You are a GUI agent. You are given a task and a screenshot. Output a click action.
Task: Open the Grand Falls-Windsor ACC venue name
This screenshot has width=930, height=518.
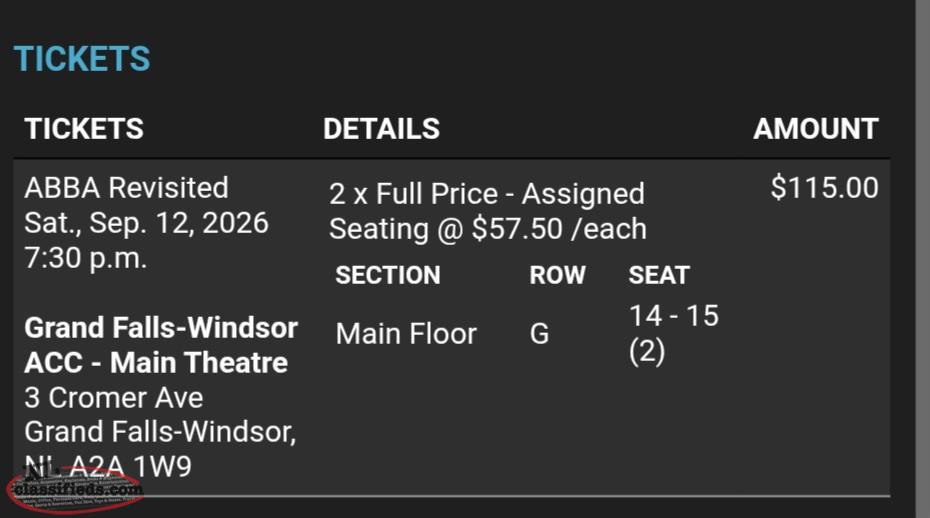[161, 345]
